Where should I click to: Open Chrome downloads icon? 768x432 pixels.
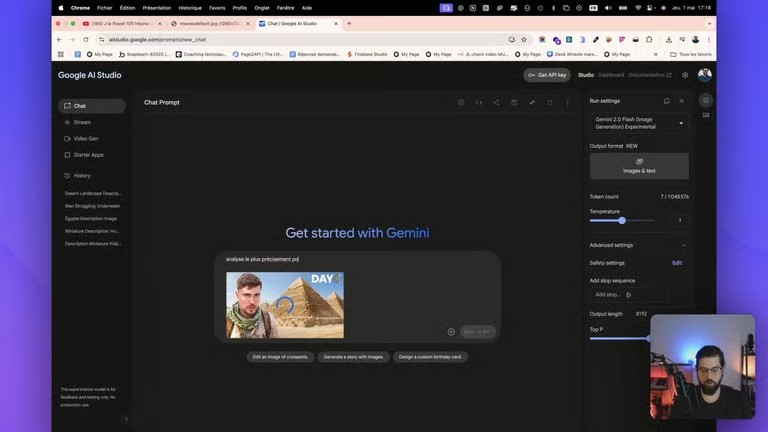(669, 40)
